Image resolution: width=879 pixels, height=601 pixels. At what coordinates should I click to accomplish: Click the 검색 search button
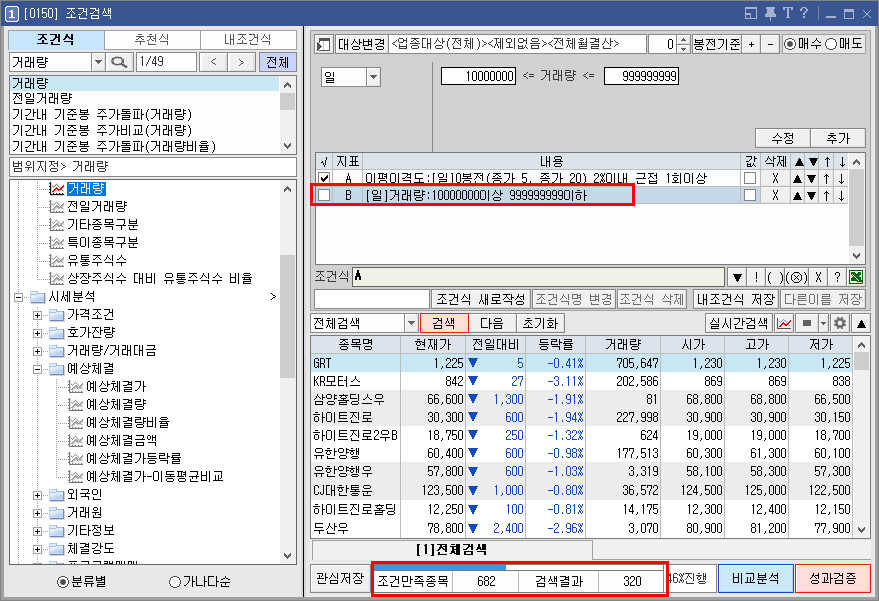coord(443,322)
